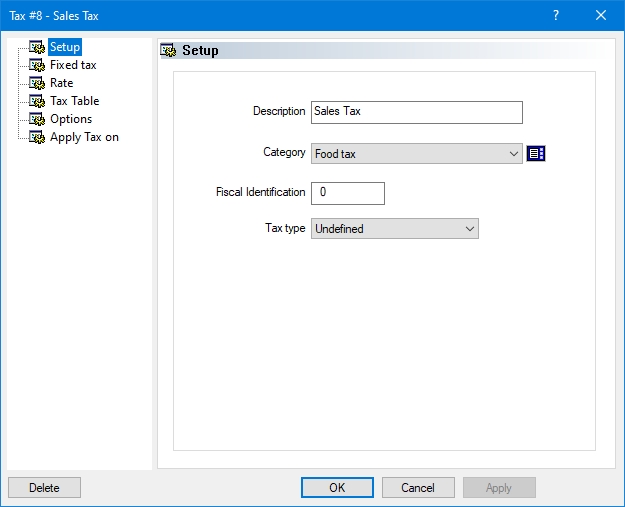Click the icon beside Setup in the tree
This screenshot has width=625, height=507.
(37, 47)
